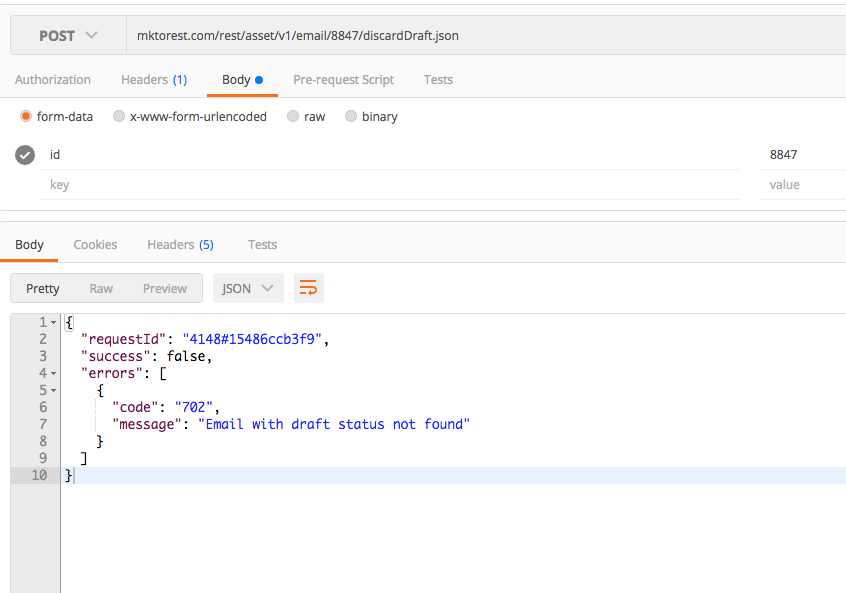Pick the binary body option
Screen dimensions: 846x593
point(351,116)
